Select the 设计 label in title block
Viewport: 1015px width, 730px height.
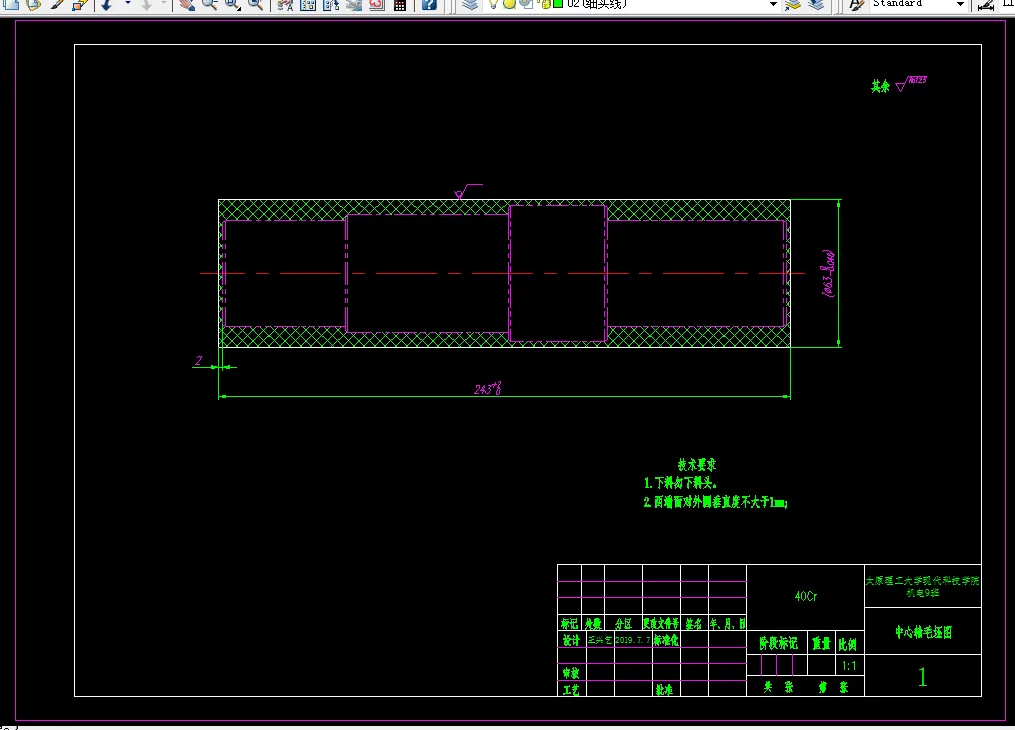[x=571, y=640]
